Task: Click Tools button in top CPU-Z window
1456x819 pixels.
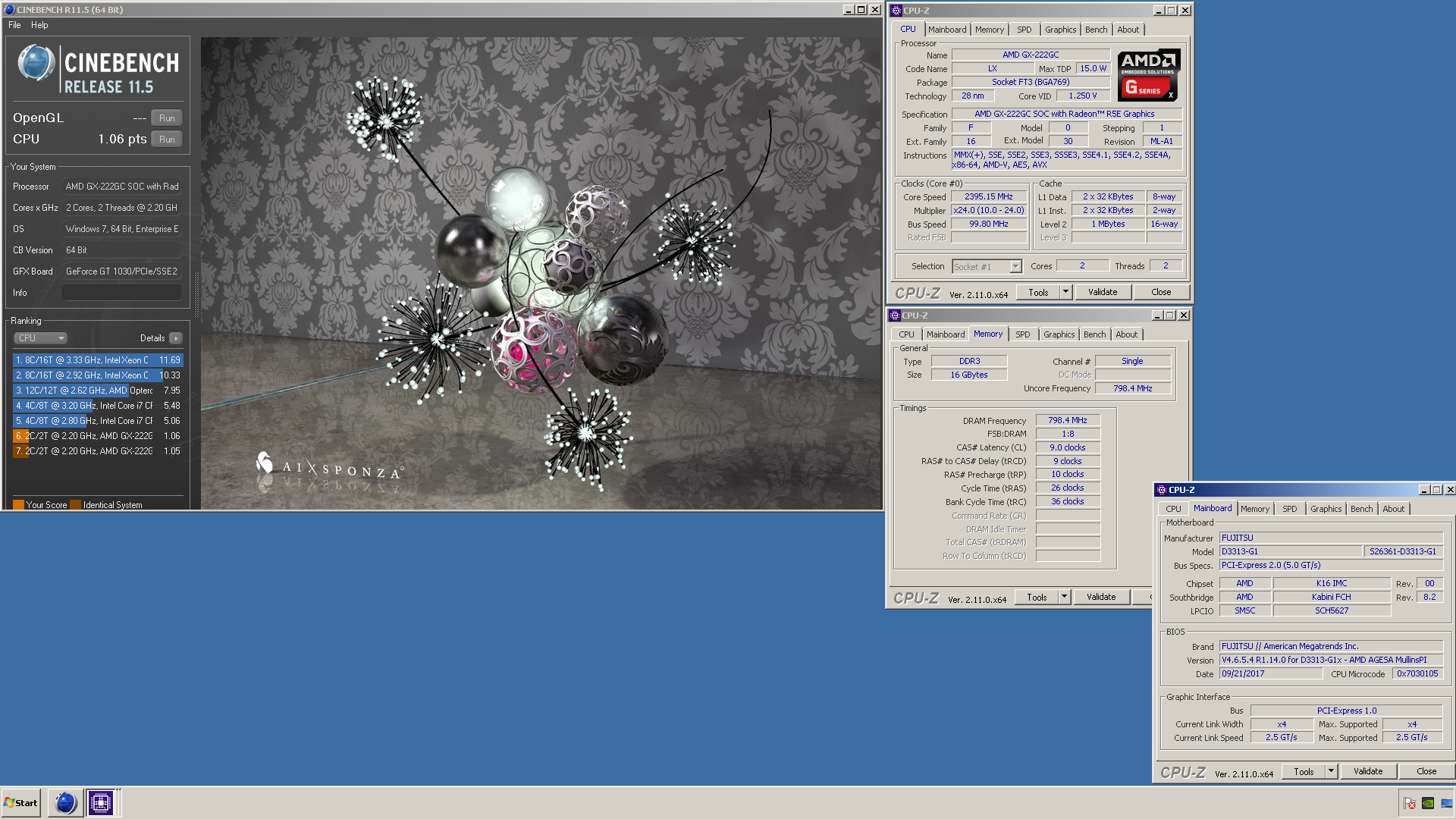Action: (x=1038, y=293)
